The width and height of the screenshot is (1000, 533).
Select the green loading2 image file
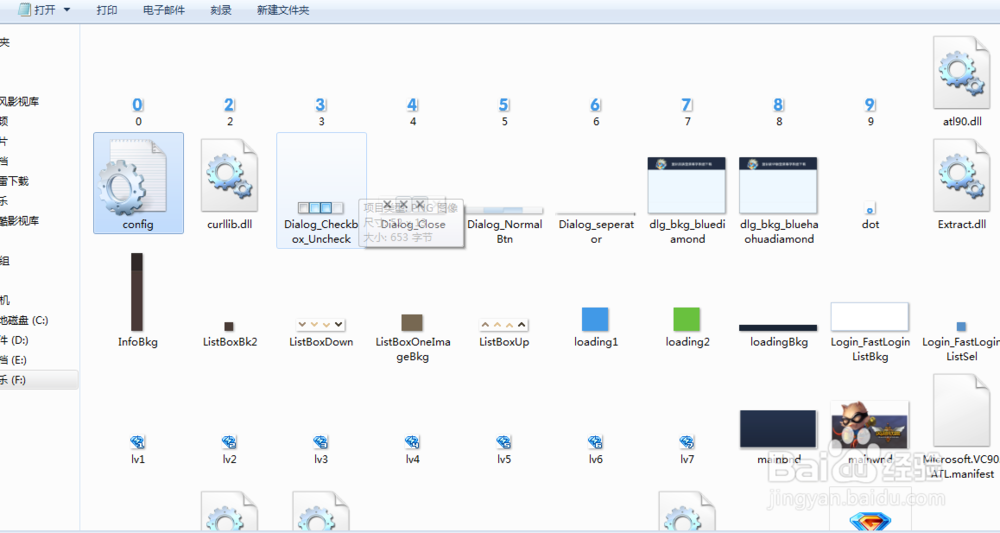click(687, 319)
